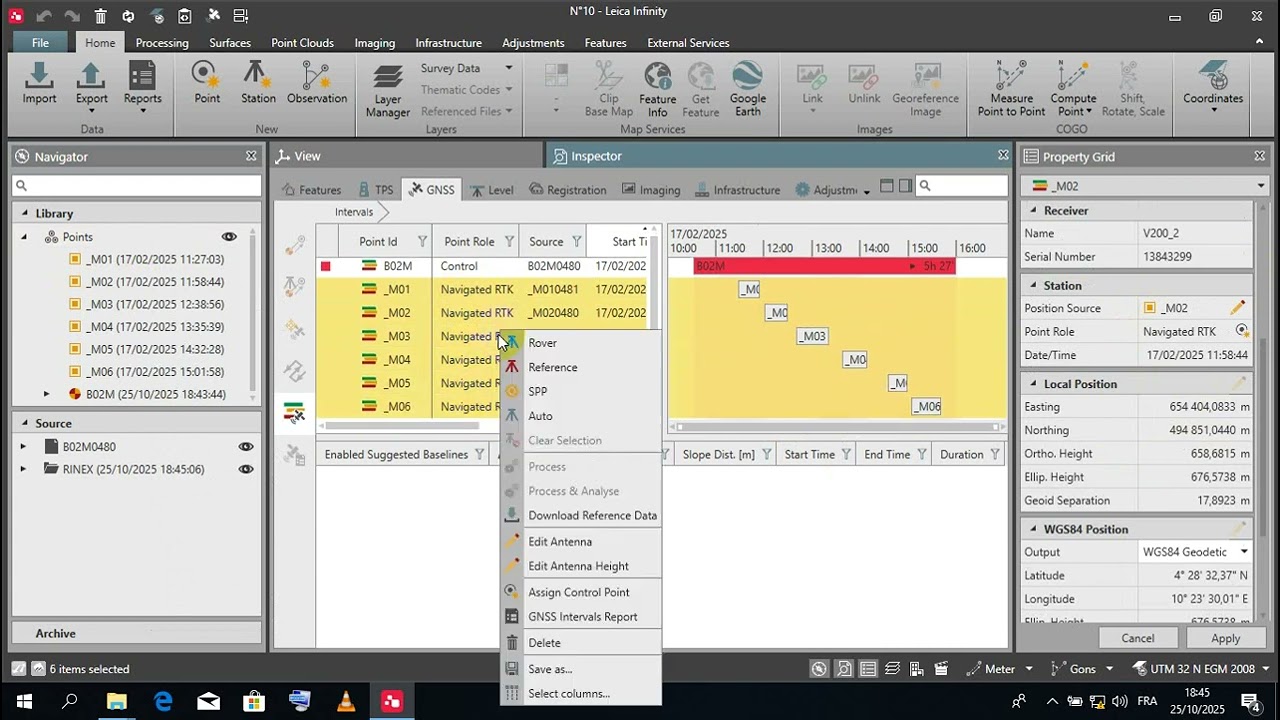This screenshot has height=720, width=1280.
Task: Click the undo arrow in title bar
Action: tap(44, 15)
